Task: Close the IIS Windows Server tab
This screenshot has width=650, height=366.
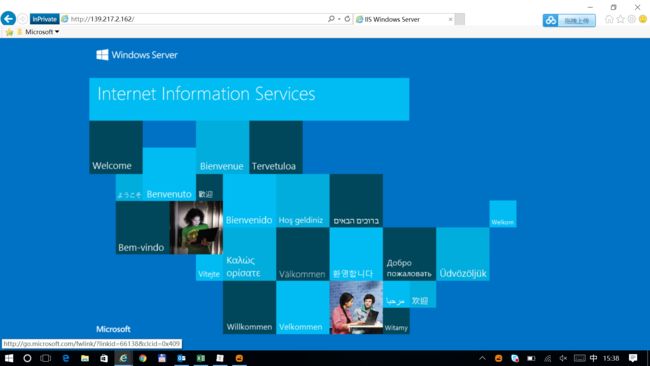Action: tap(450, 19)
